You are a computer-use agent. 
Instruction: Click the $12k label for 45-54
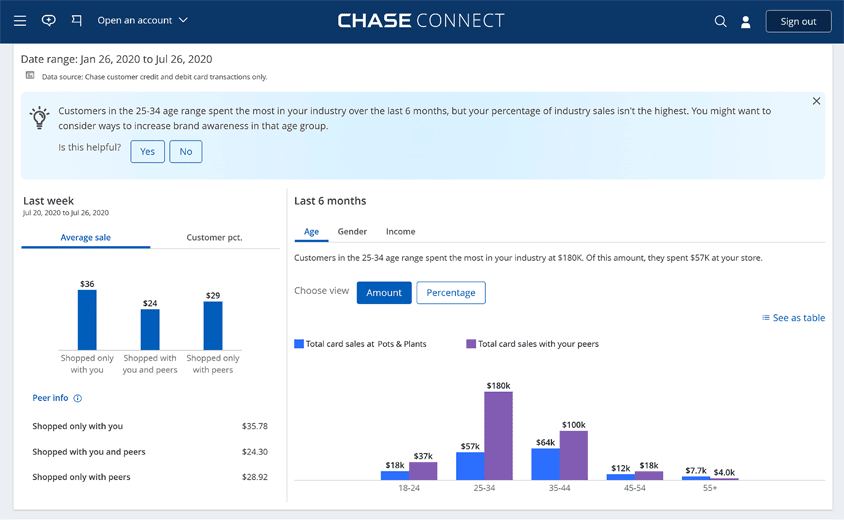[621, 468]
